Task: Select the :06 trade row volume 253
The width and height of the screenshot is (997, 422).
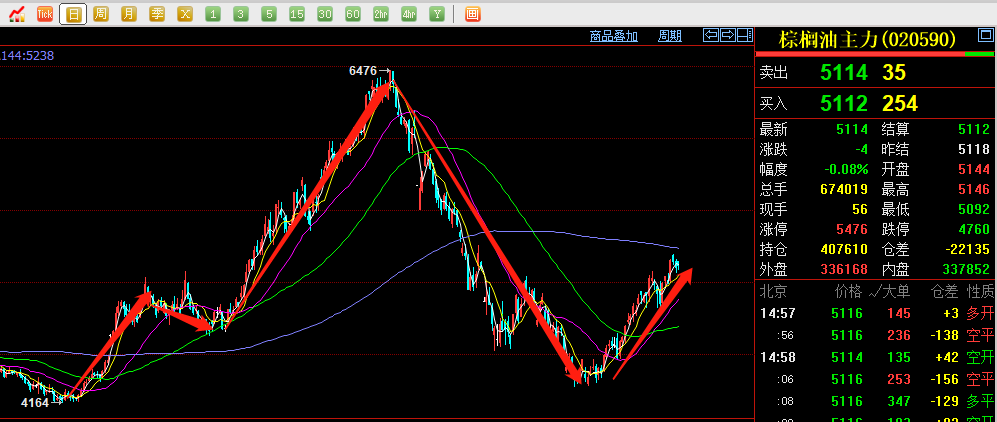Action: coord(897,379)
